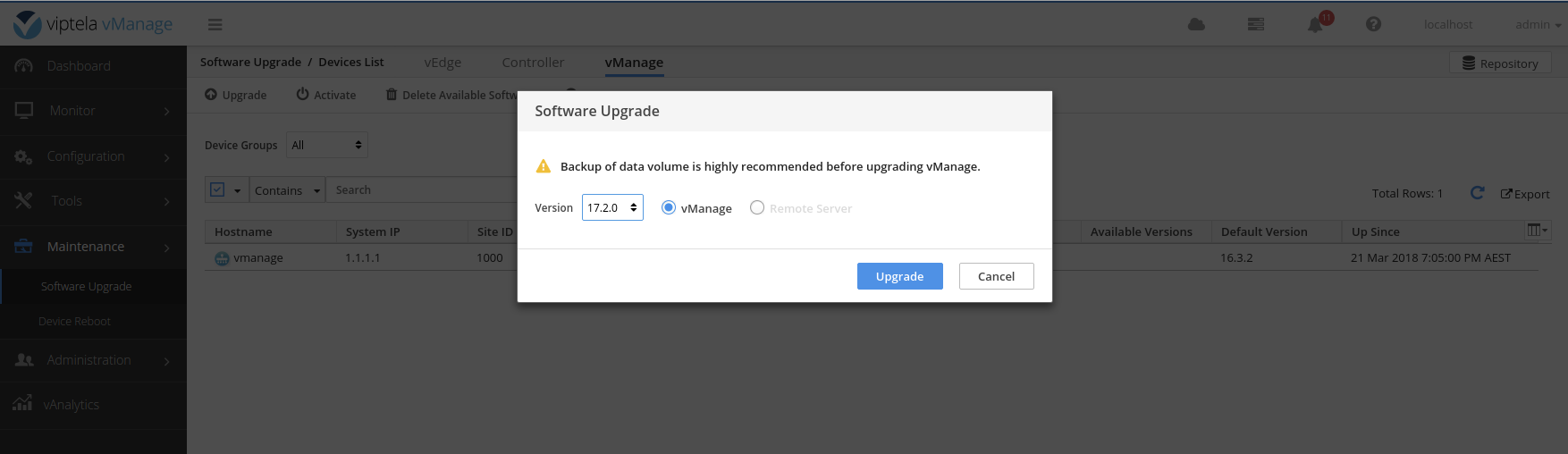
Task: Open the Version 17.2.0 dropdown
Action: [x=612, y=207]
